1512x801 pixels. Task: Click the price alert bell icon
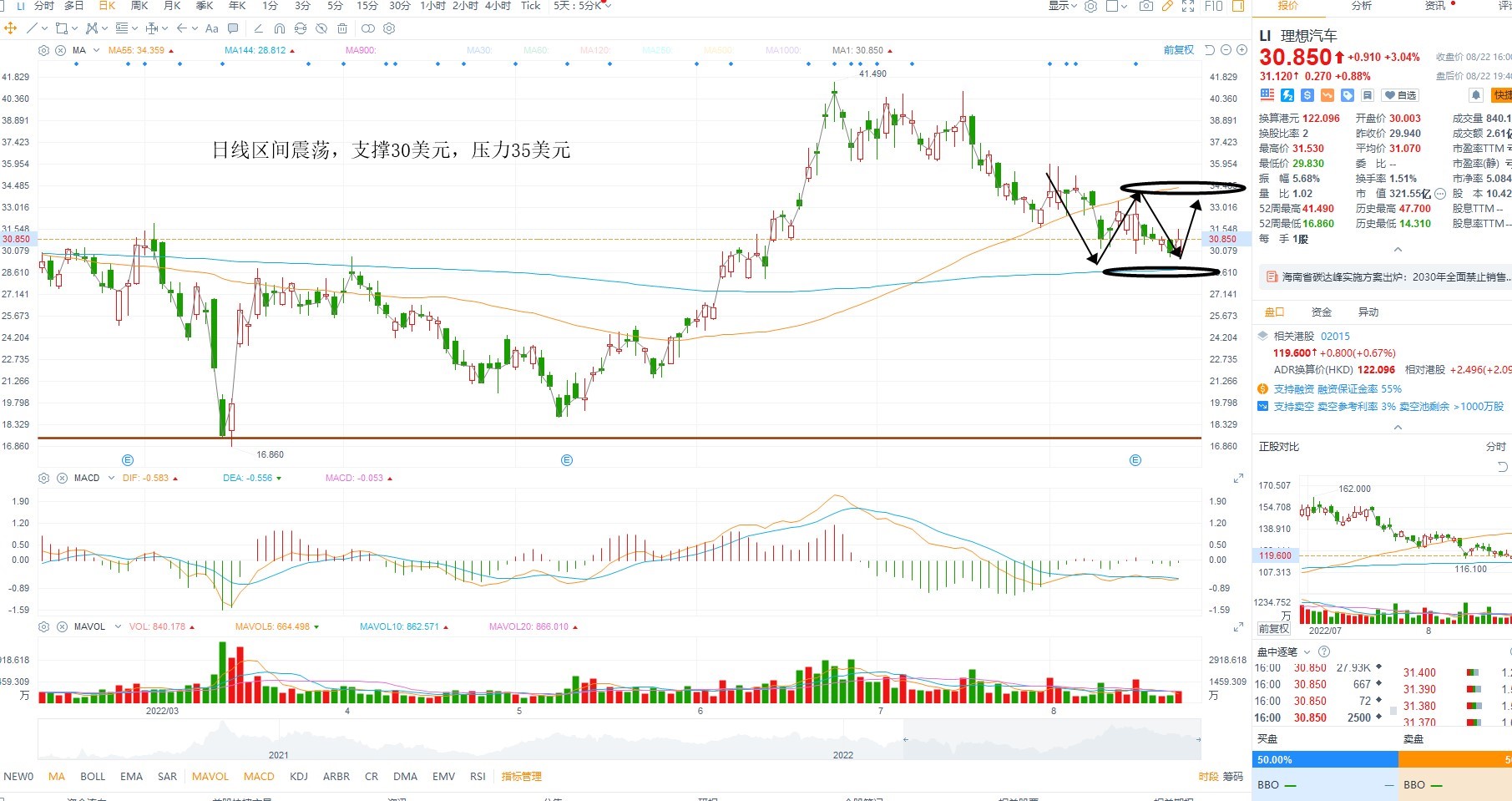(x=1476, y=95)
